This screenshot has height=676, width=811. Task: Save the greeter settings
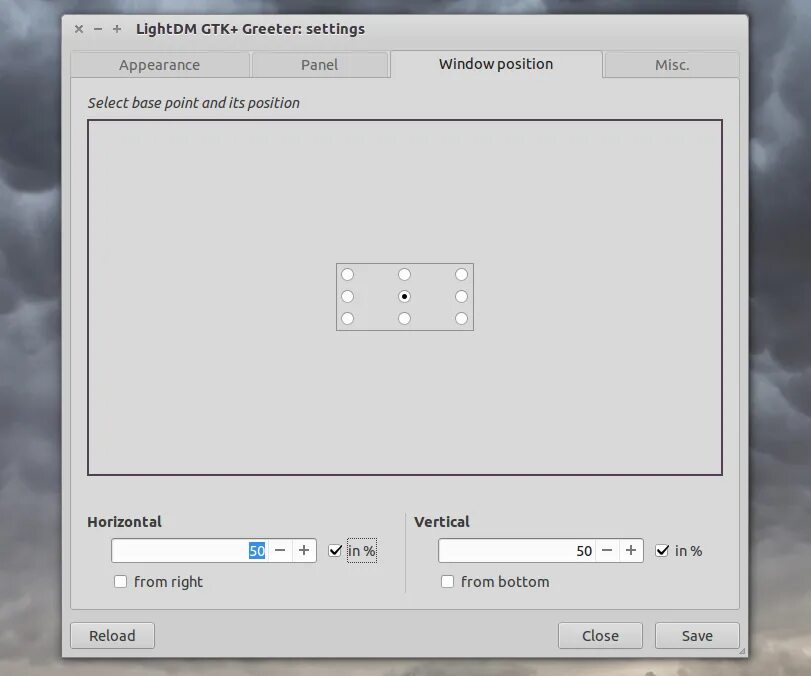(x=697, y=636)
